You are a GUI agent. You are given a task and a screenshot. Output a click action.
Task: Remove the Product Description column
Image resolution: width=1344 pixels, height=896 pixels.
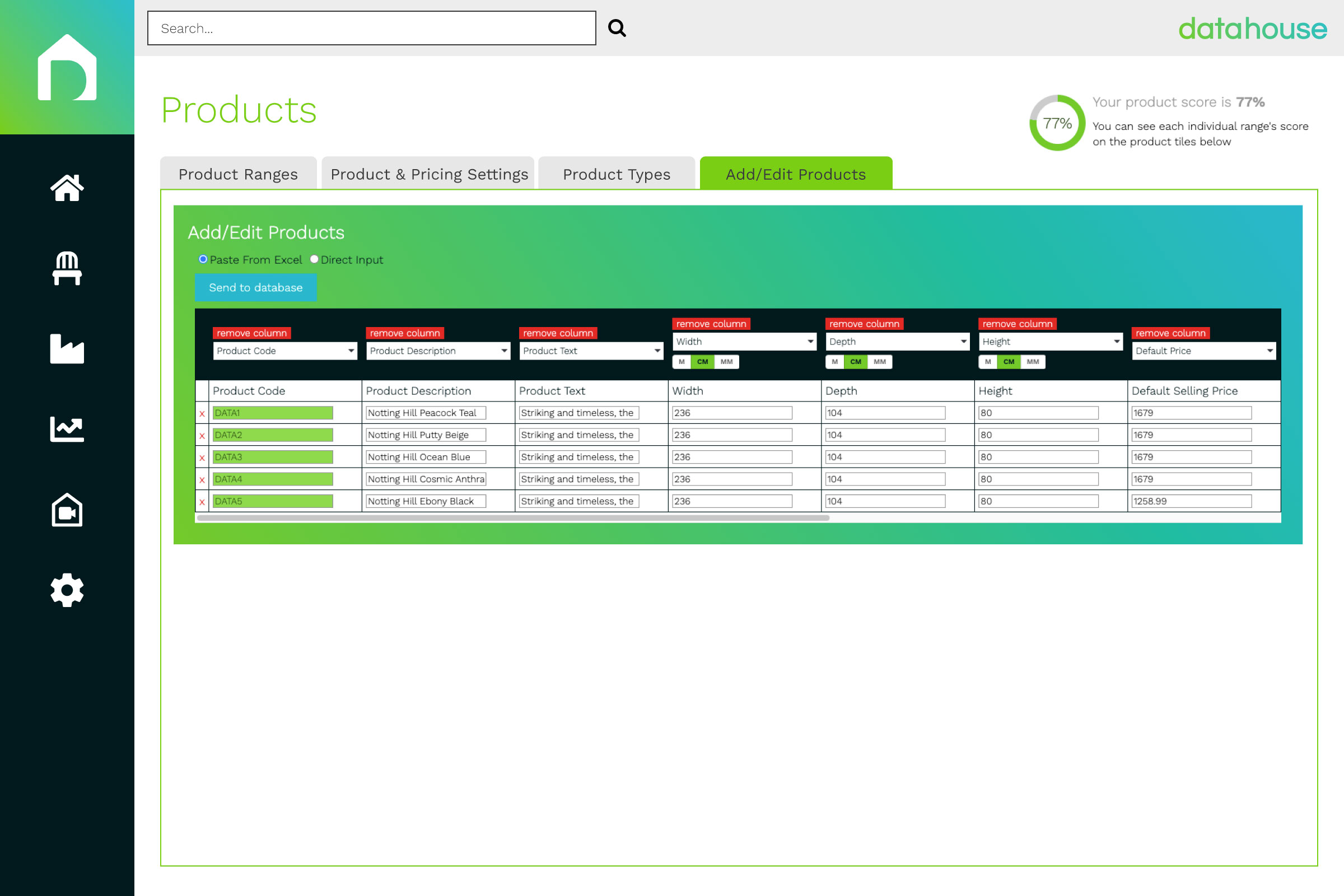[405, 333]
